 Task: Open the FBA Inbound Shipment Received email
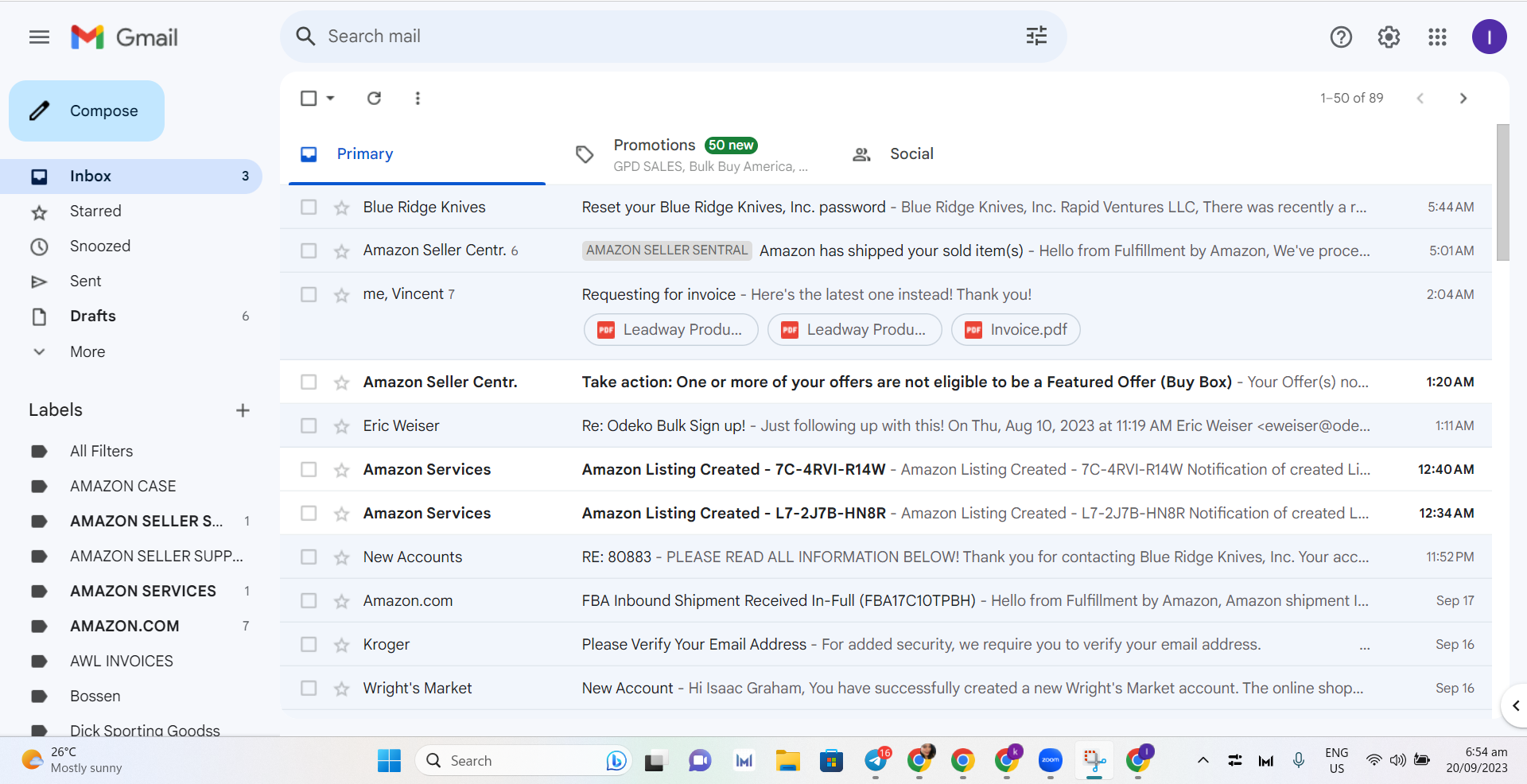tap(886, 601)
